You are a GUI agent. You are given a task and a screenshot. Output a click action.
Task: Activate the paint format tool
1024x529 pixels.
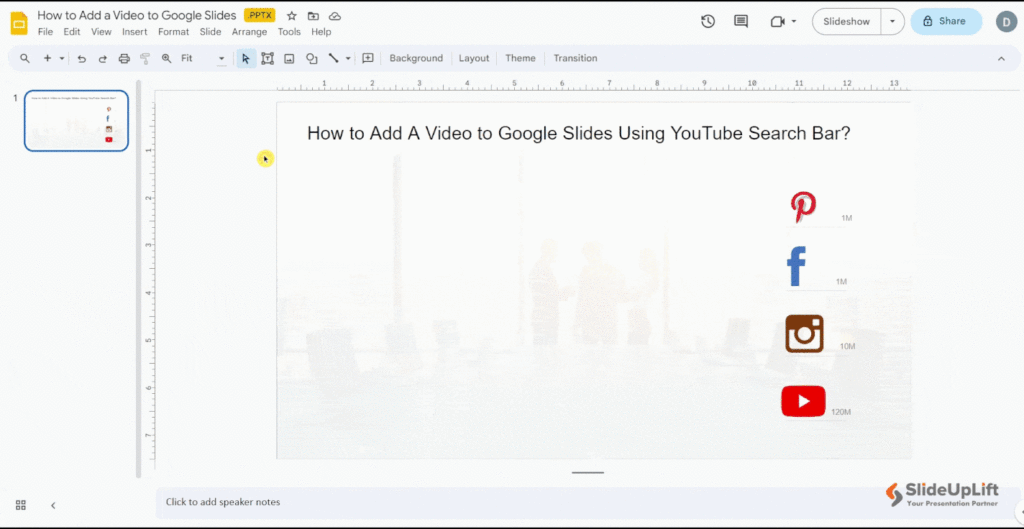pyautogui.click(x=145, y=58)
